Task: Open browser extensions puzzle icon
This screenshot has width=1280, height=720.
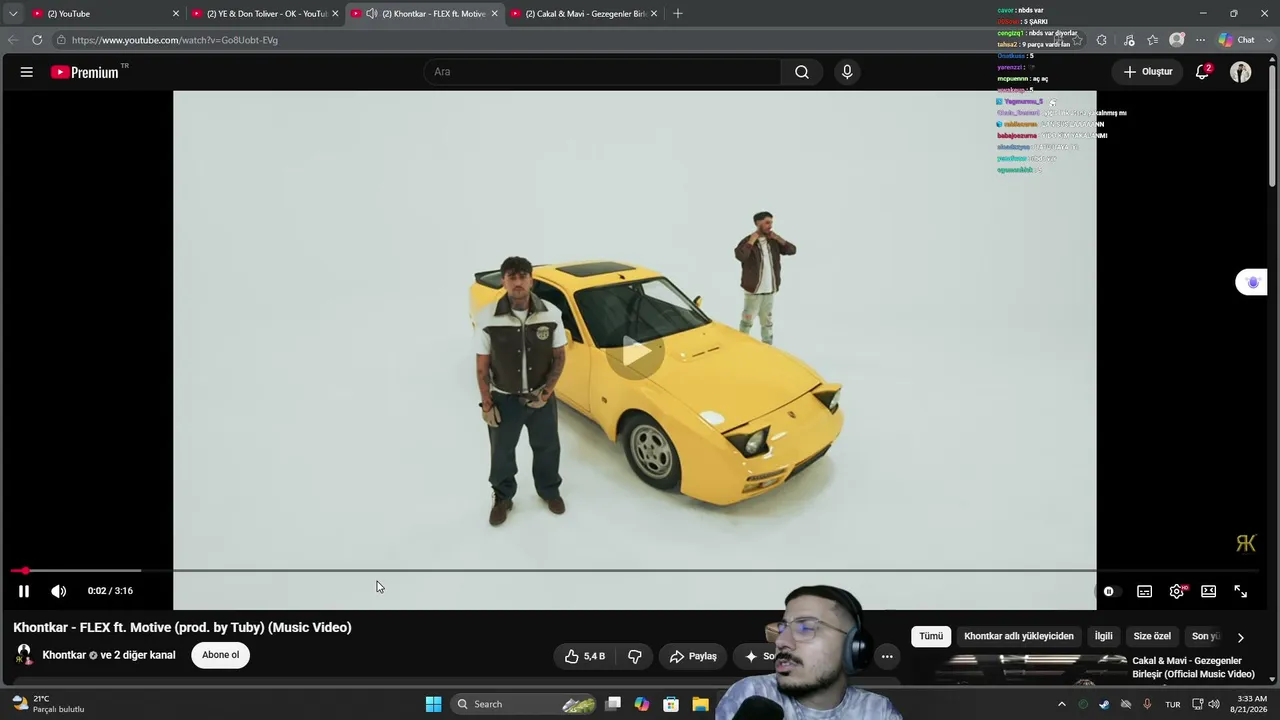Action: click(1102, 40)
